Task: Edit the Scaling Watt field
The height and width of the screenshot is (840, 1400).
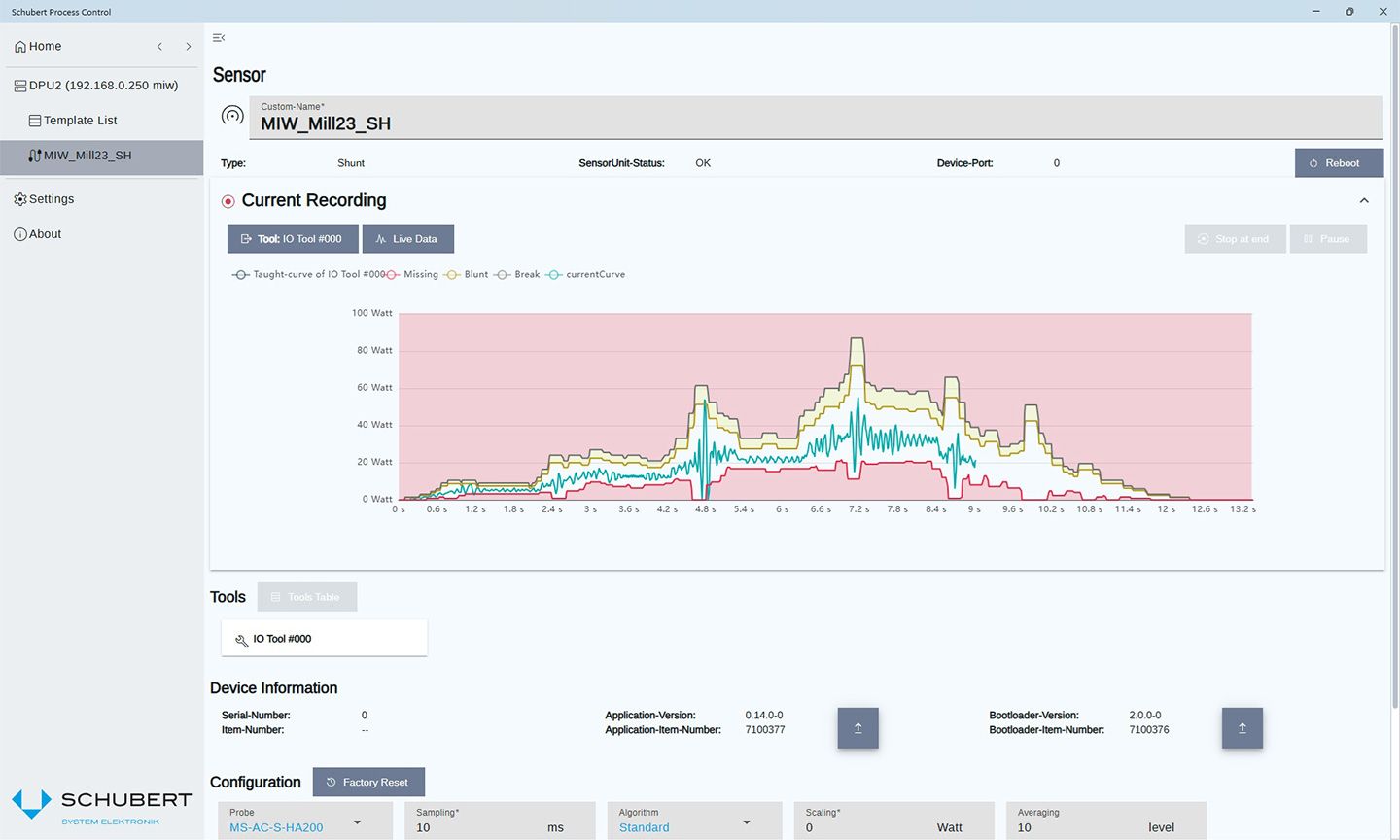Action: (x=894, y=821)
